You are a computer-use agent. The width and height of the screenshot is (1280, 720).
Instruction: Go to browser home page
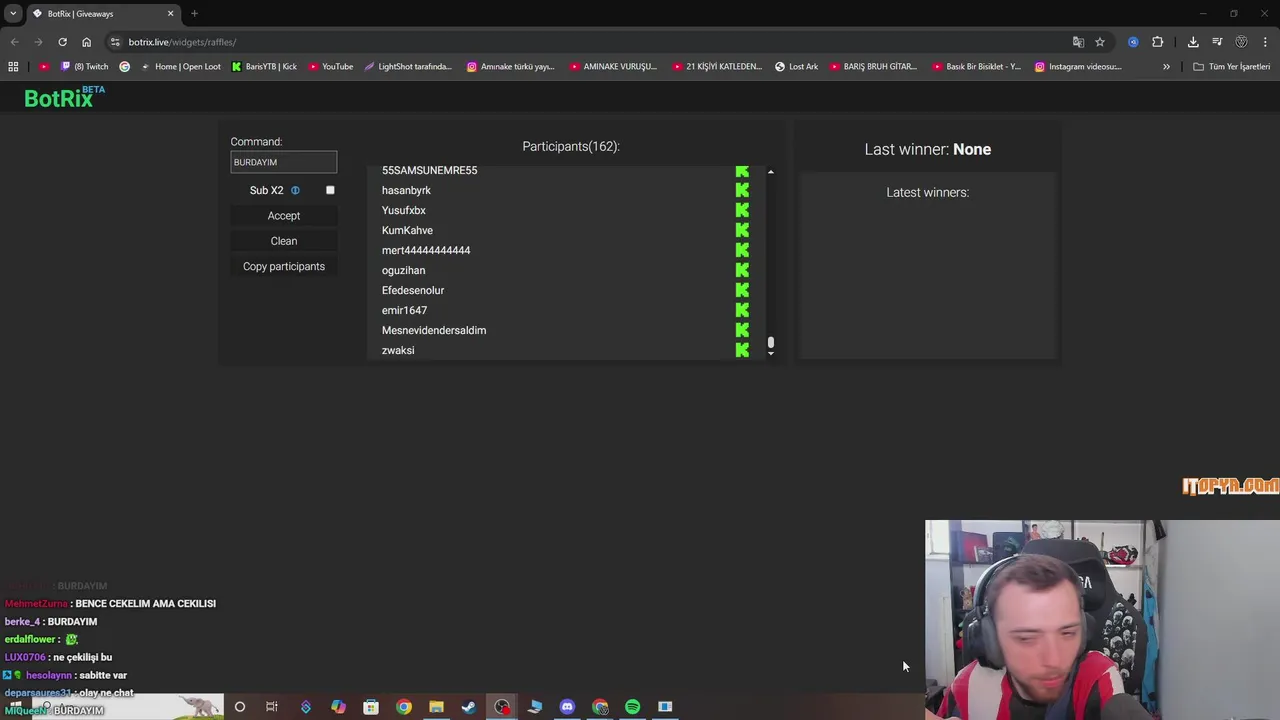click(86, 42)
